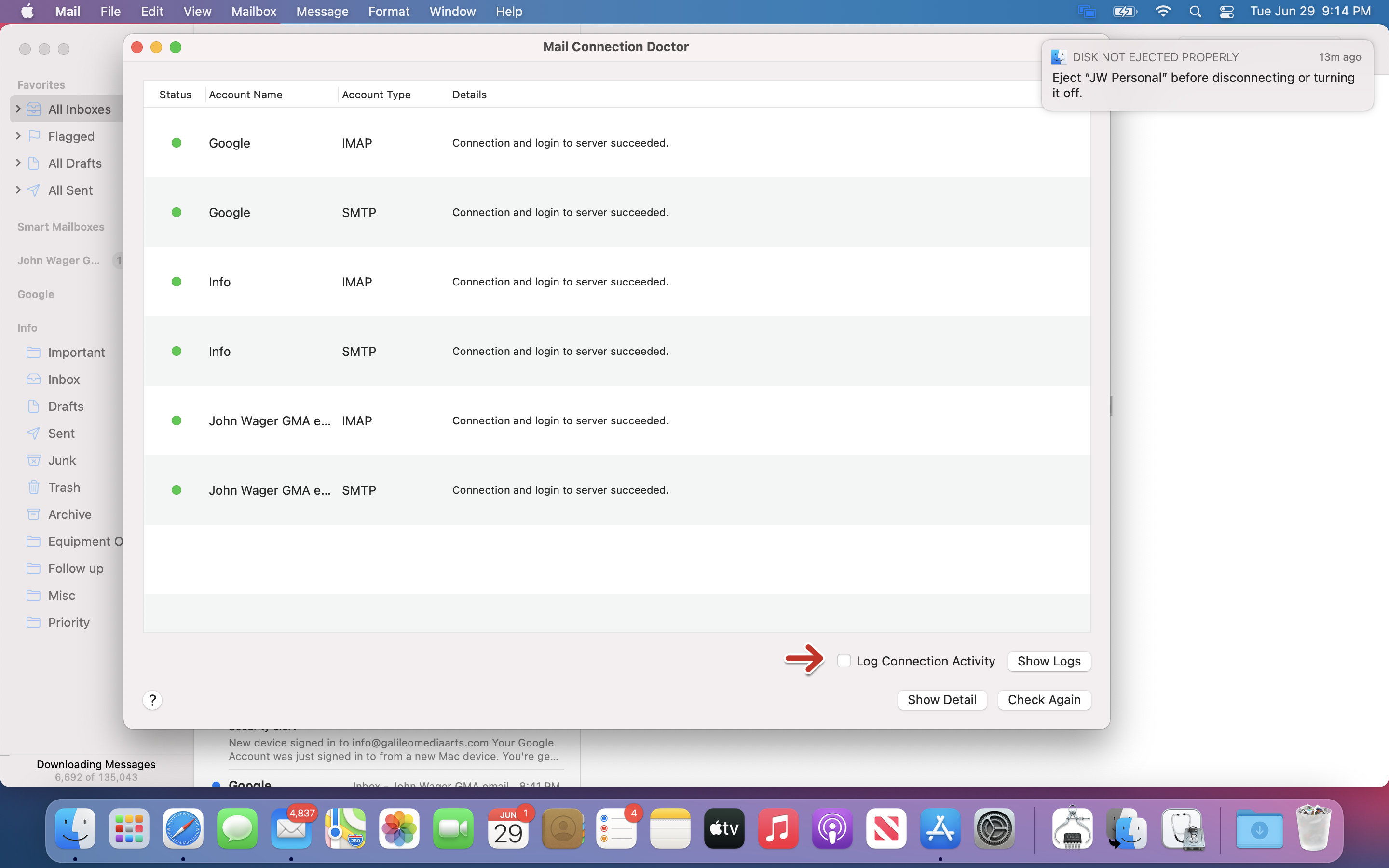This screenshot has height=868, width=1389.
Task: Open Disk Utility from the Dock
Action: pyautogui.click(x=1183, y=828)
